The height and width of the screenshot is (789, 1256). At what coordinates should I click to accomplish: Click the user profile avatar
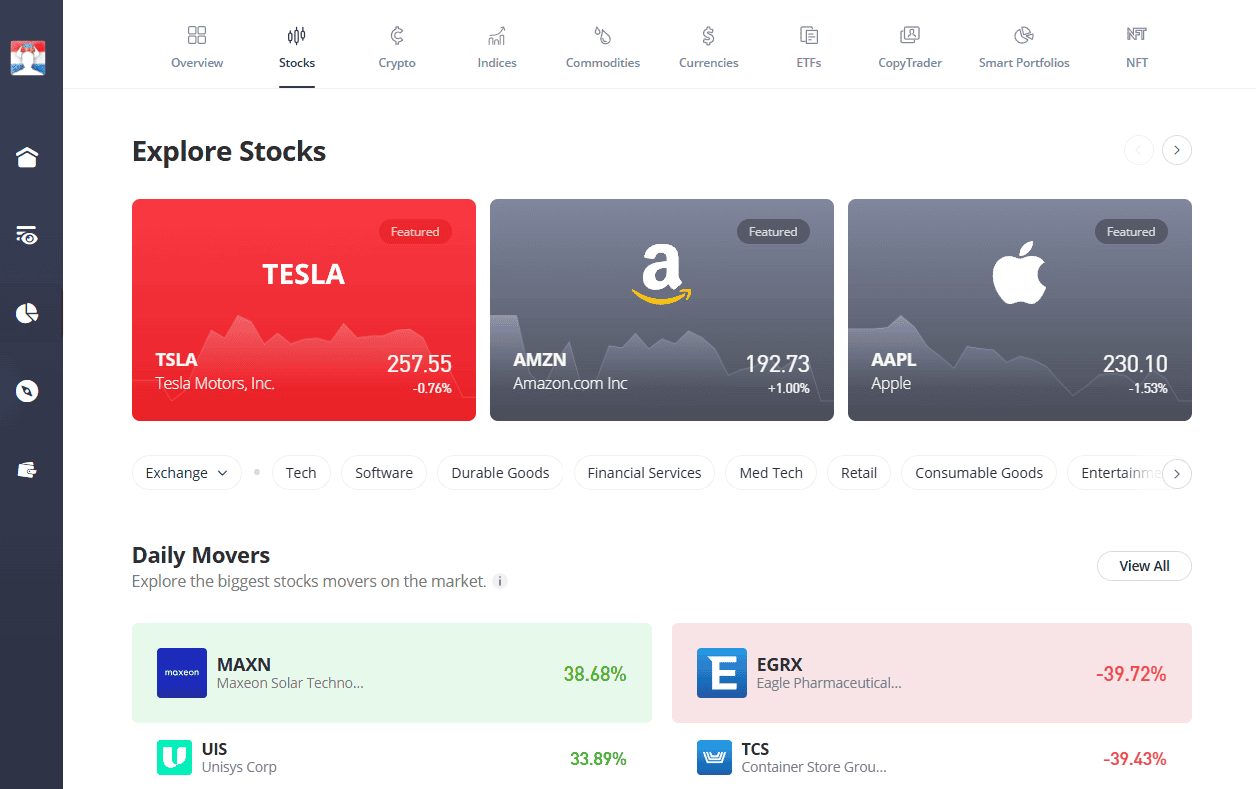pos(28,58)
